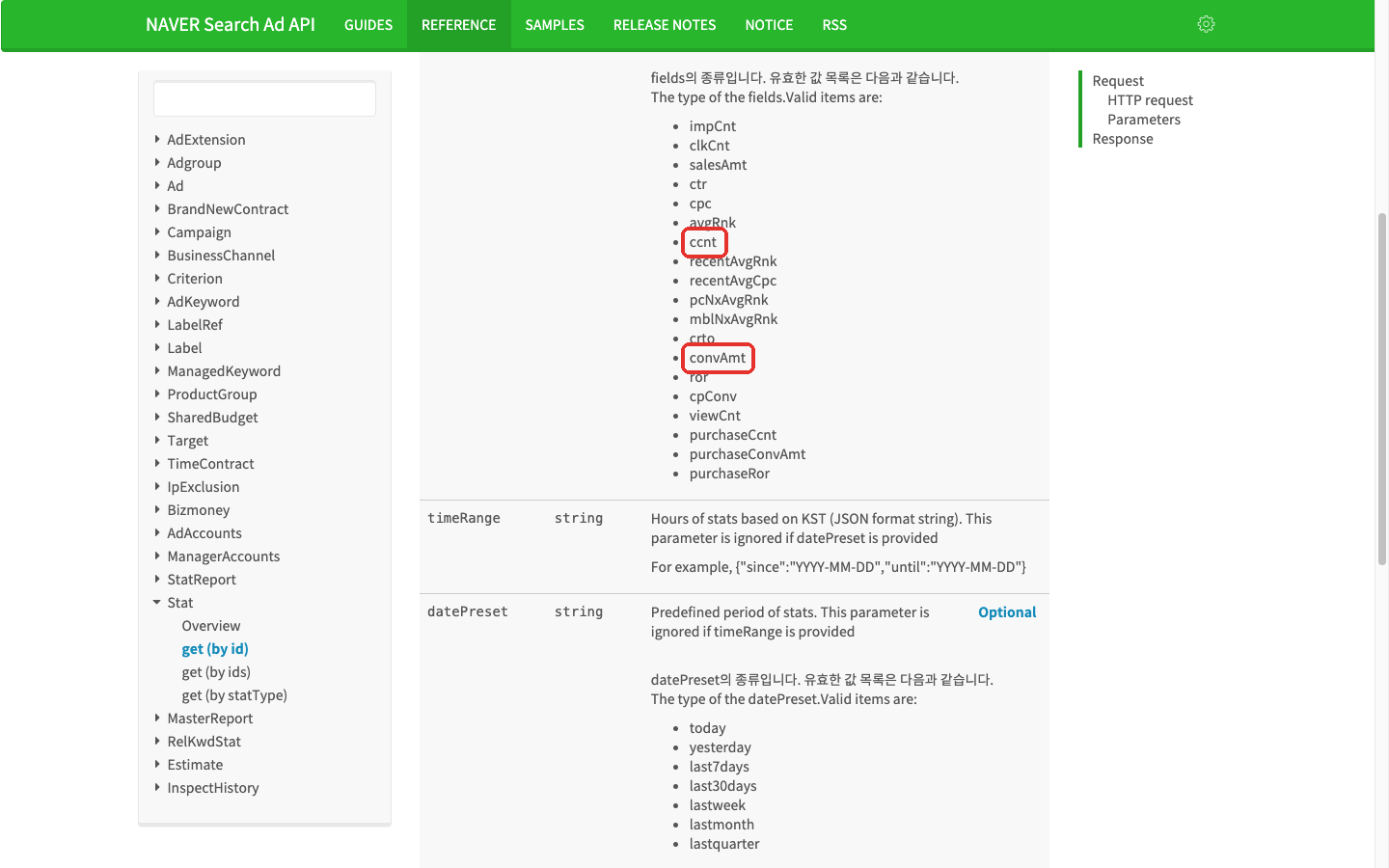Click the 'datePreset' parameter name
Viewport: 1389px width, 868px height.
[468, 611]
